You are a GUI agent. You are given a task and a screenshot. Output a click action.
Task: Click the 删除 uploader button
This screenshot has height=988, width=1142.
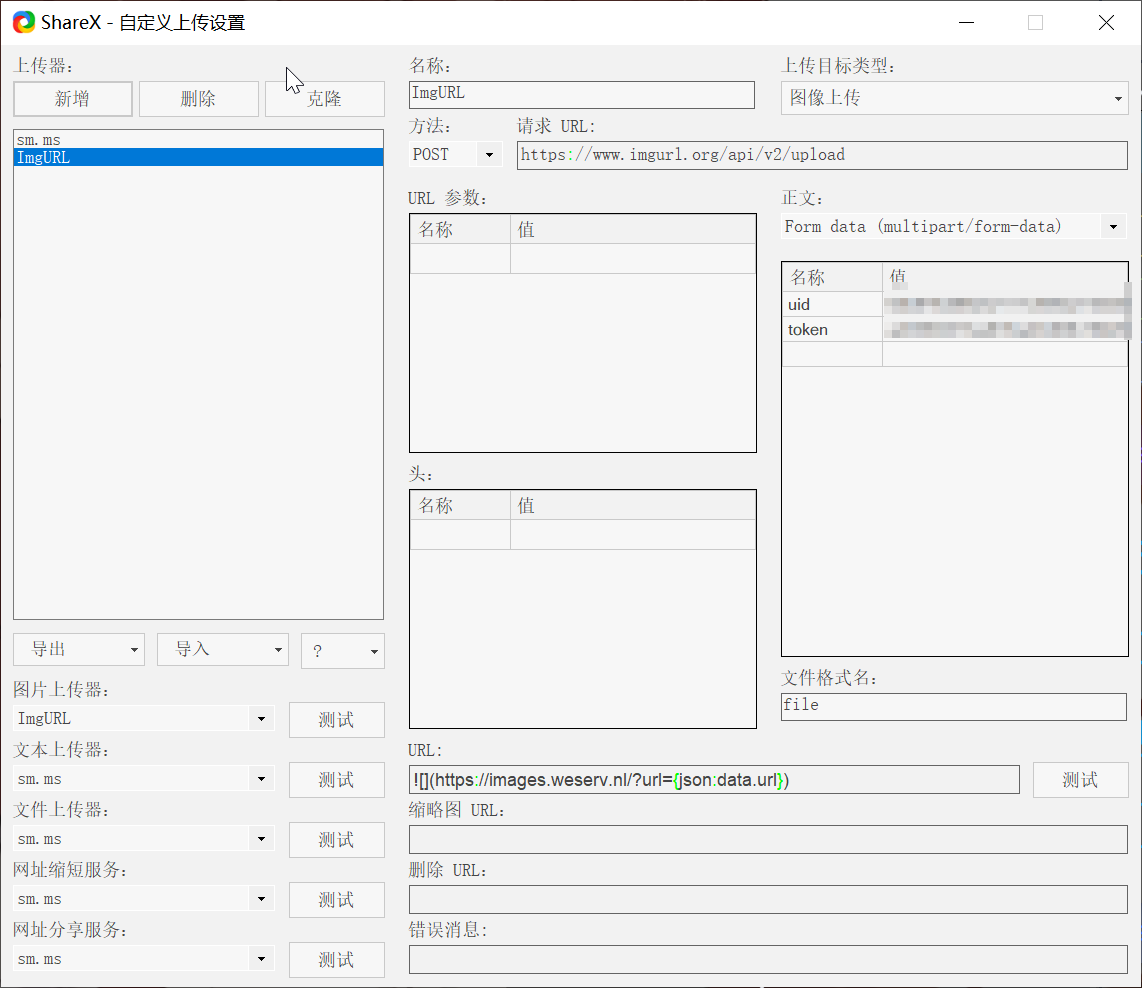pos(199,99)
